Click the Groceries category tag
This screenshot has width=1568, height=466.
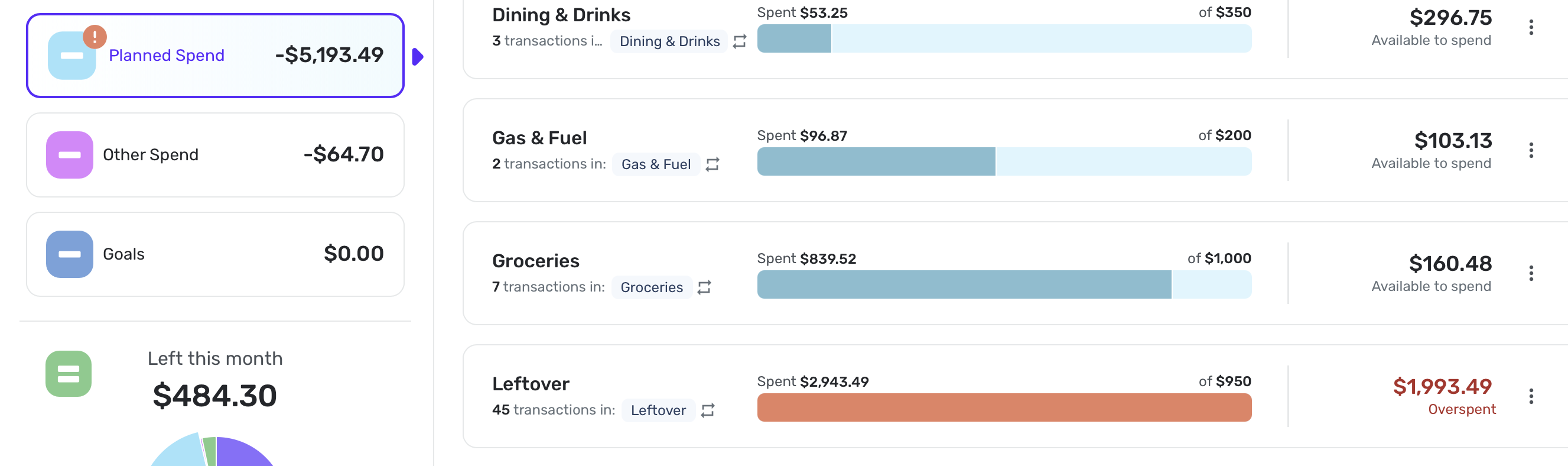tap(651, 287)
